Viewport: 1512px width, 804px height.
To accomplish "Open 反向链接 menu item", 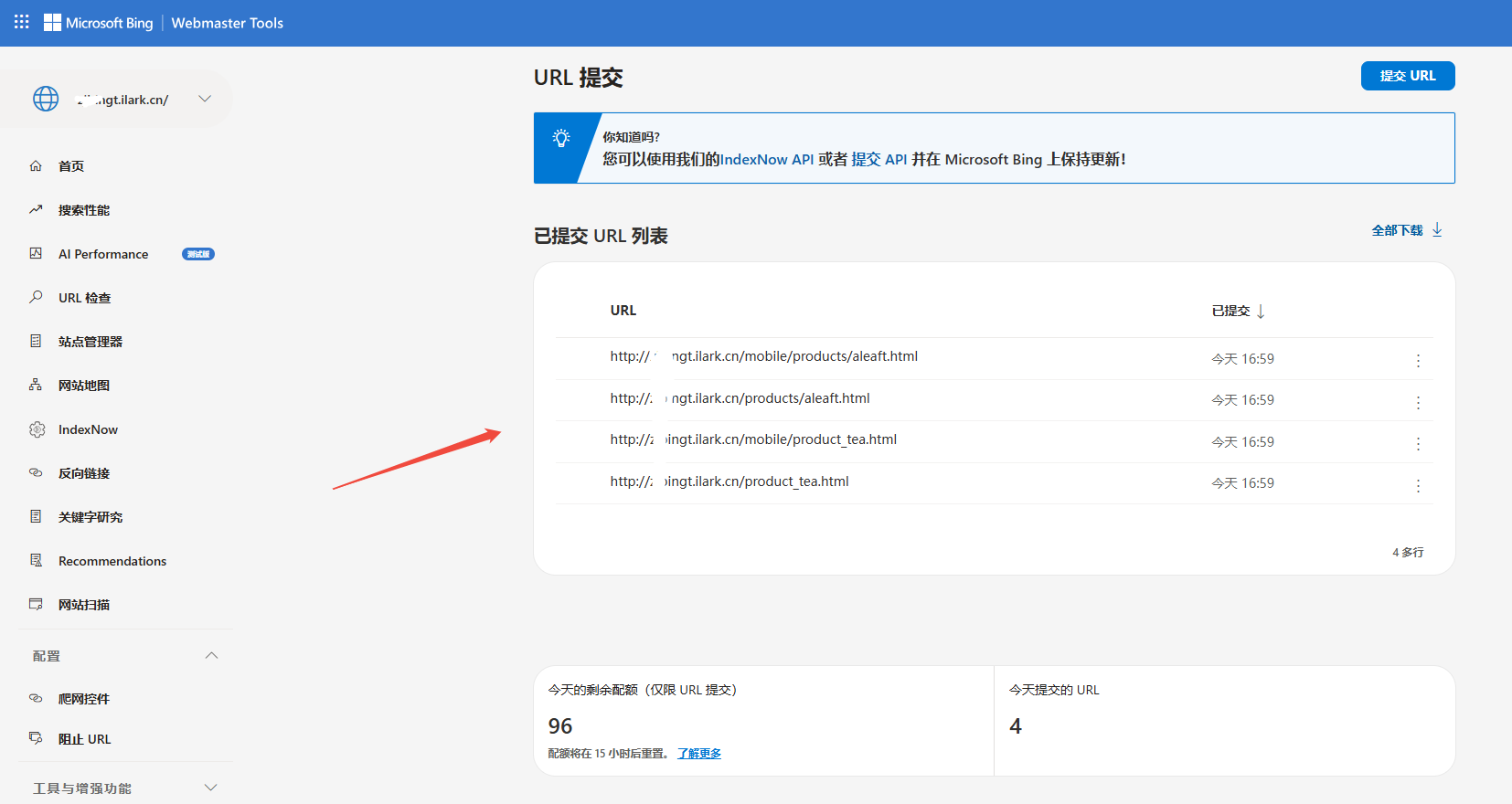I will [x=84, y=473].
